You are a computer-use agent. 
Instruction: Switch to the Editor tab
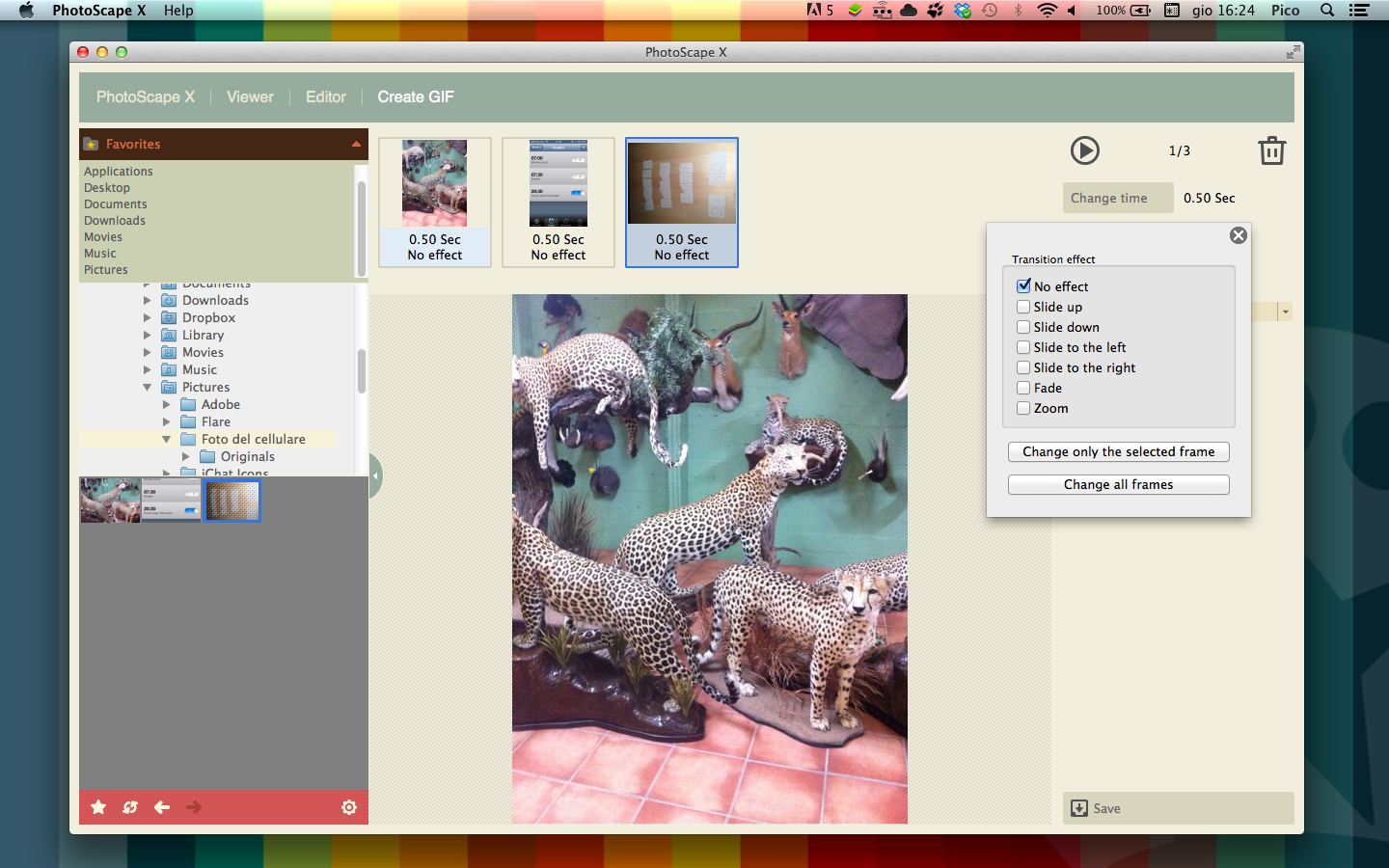tap(325, 96)
